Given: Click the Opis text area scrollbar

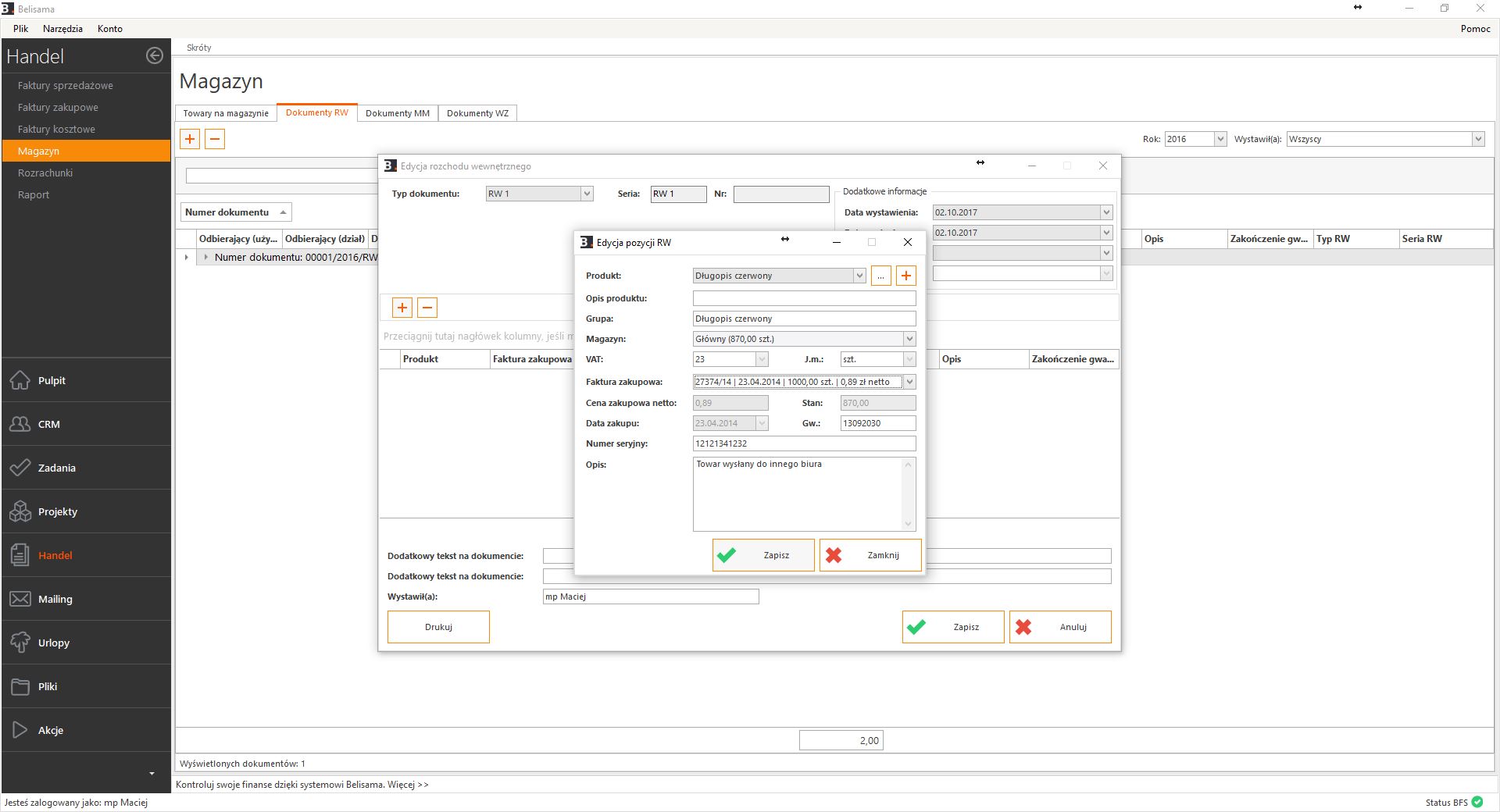Looking at the screenshot, I should tap(908, 494).
